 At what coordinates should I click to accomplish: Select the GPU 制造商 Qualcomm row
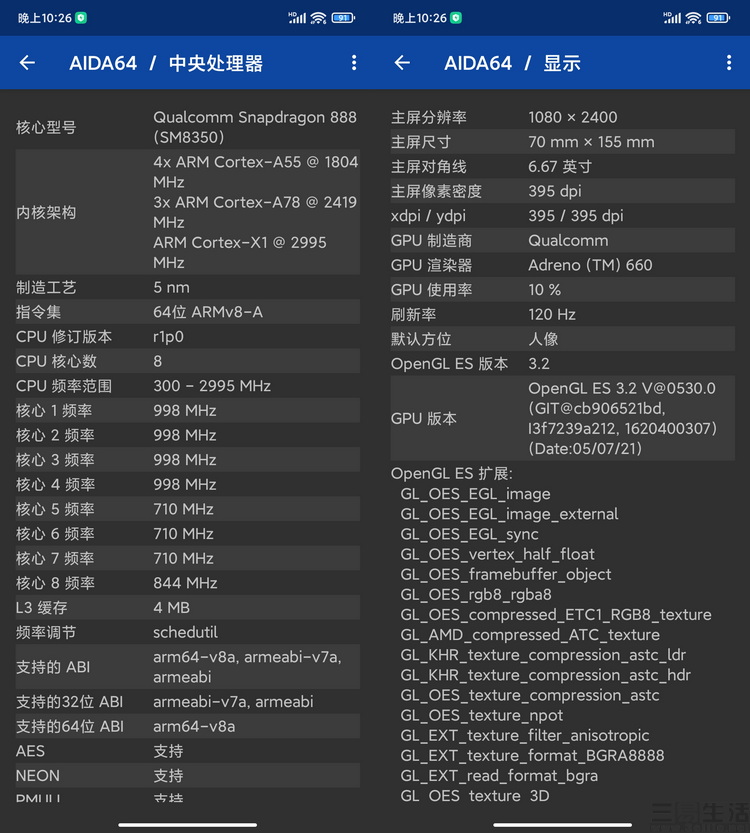click(562, 240)
